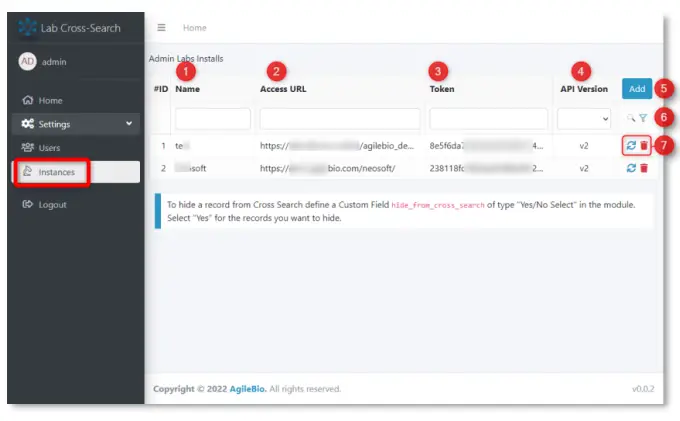This screenshot has width=680, height=421.
Task: Focus the Name filter input
Action: point(212,119)
